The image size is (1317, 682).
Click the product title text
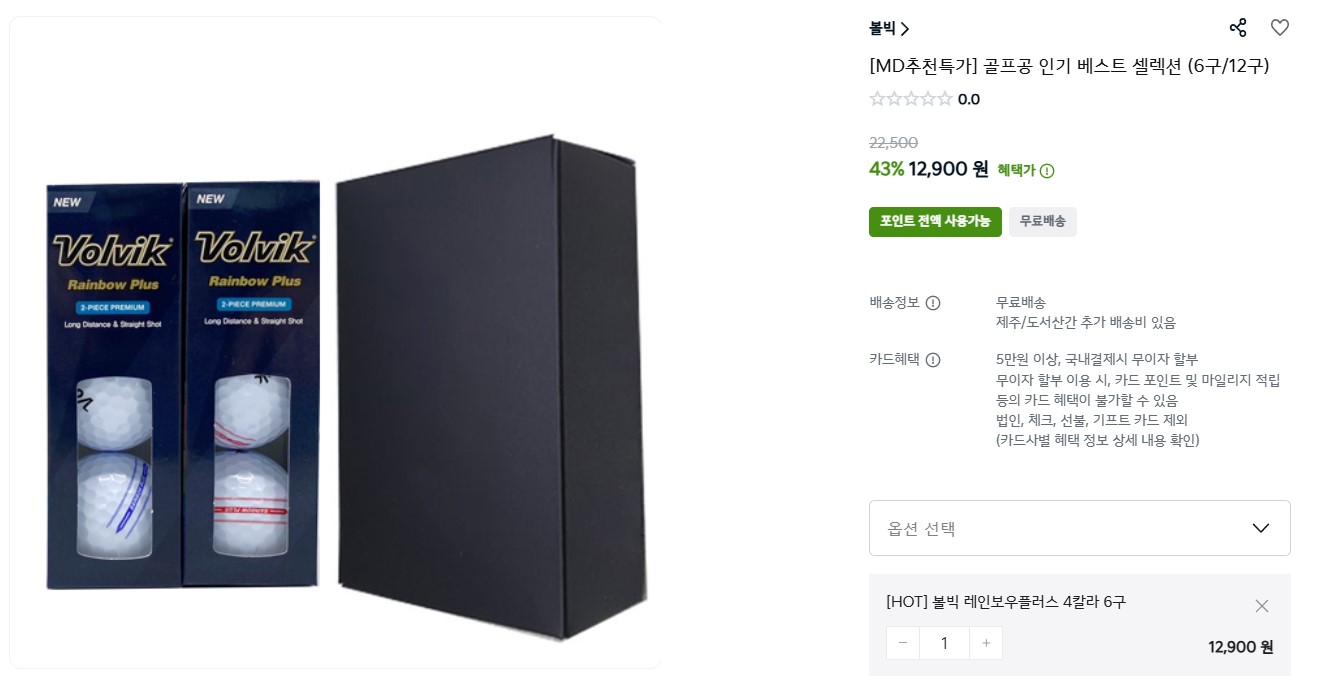coord(1069,66)
